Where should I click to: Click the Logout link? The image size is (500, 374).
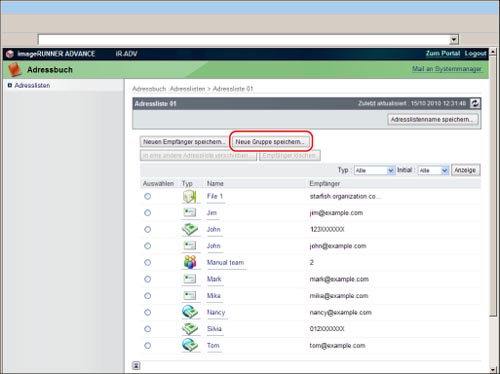tap(475, 53)
